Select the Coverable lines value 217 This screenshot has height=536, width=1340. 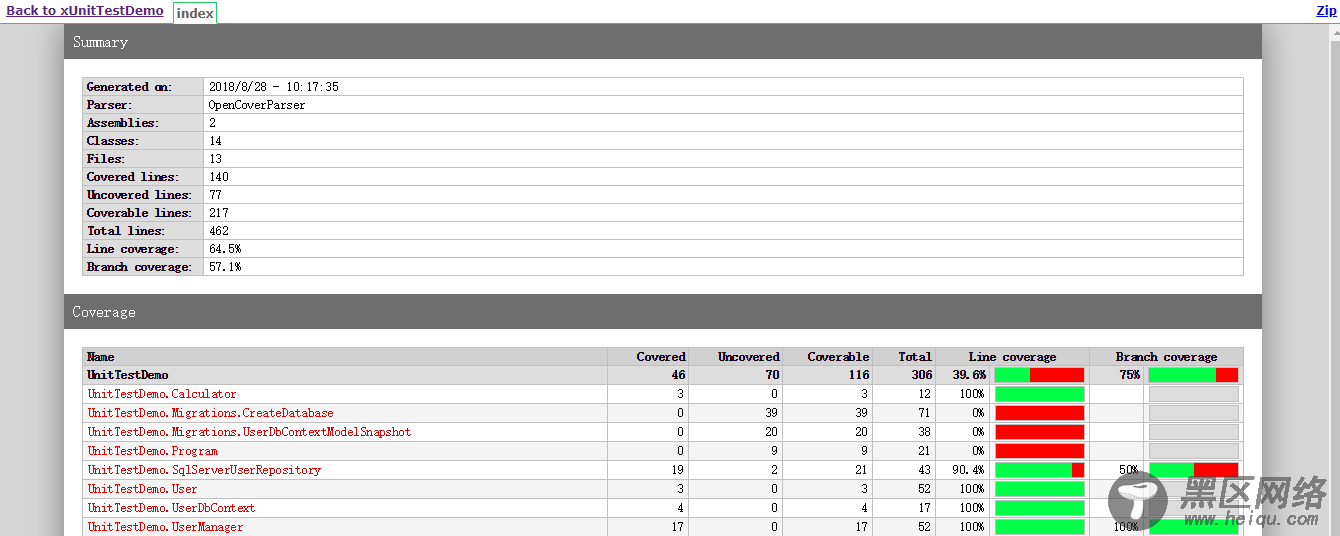218,213
